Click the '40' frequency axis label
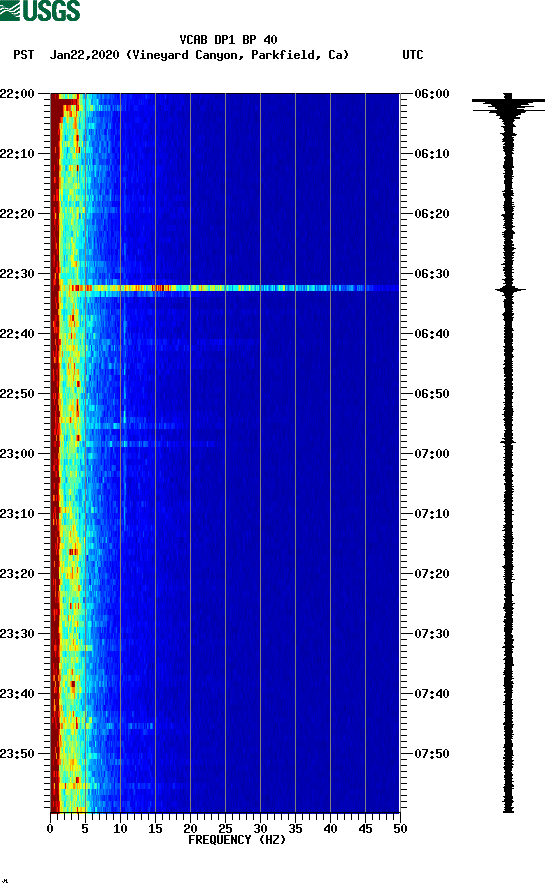Image resolution: width=552 pixels, height=892 pixels. click(x=330, y=828)
